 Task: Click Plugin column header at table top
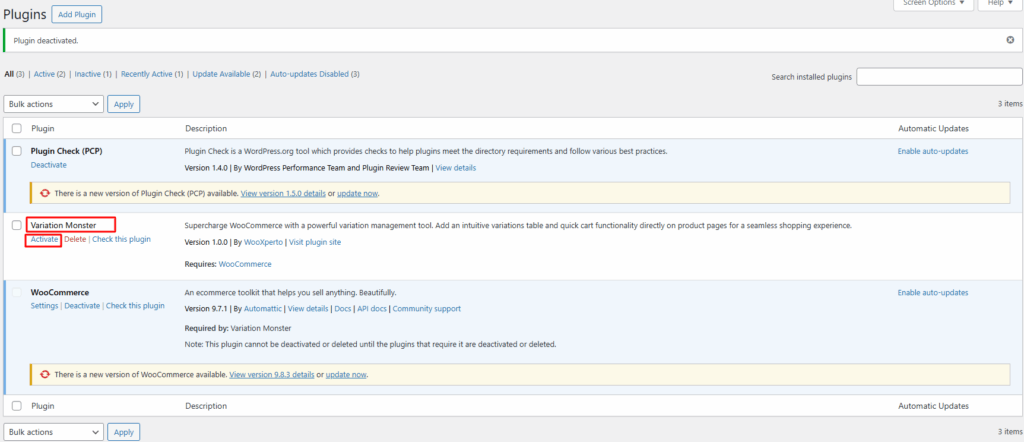coord(43,129)
